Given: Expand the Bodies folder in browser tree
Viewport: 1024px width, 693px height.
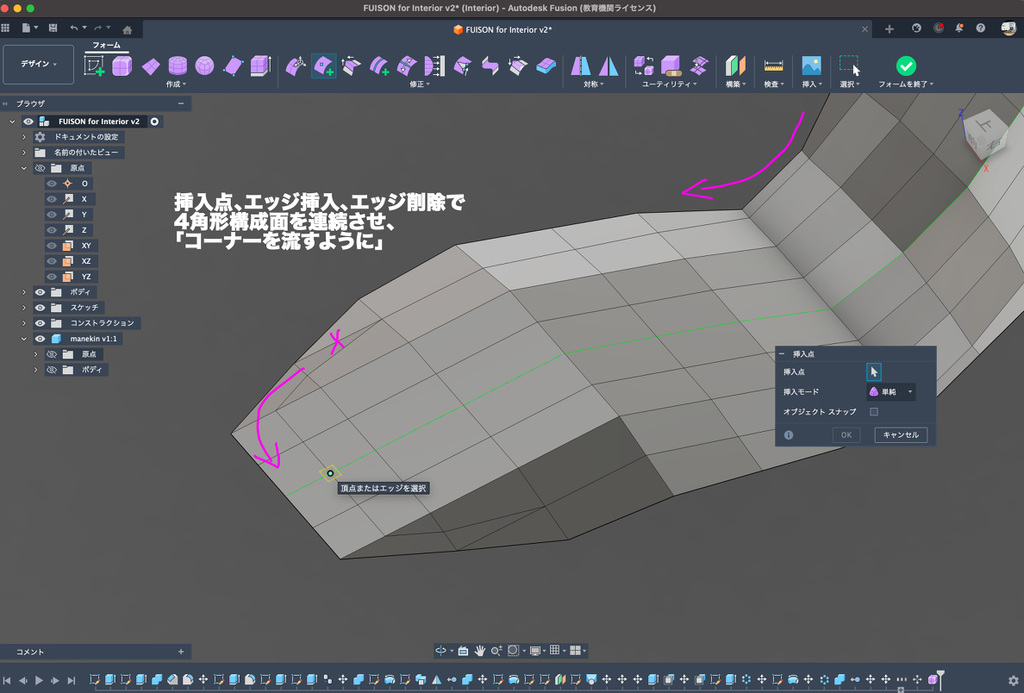Looking at the screenshot, I should pyautogui.click(x=25, y=292).
